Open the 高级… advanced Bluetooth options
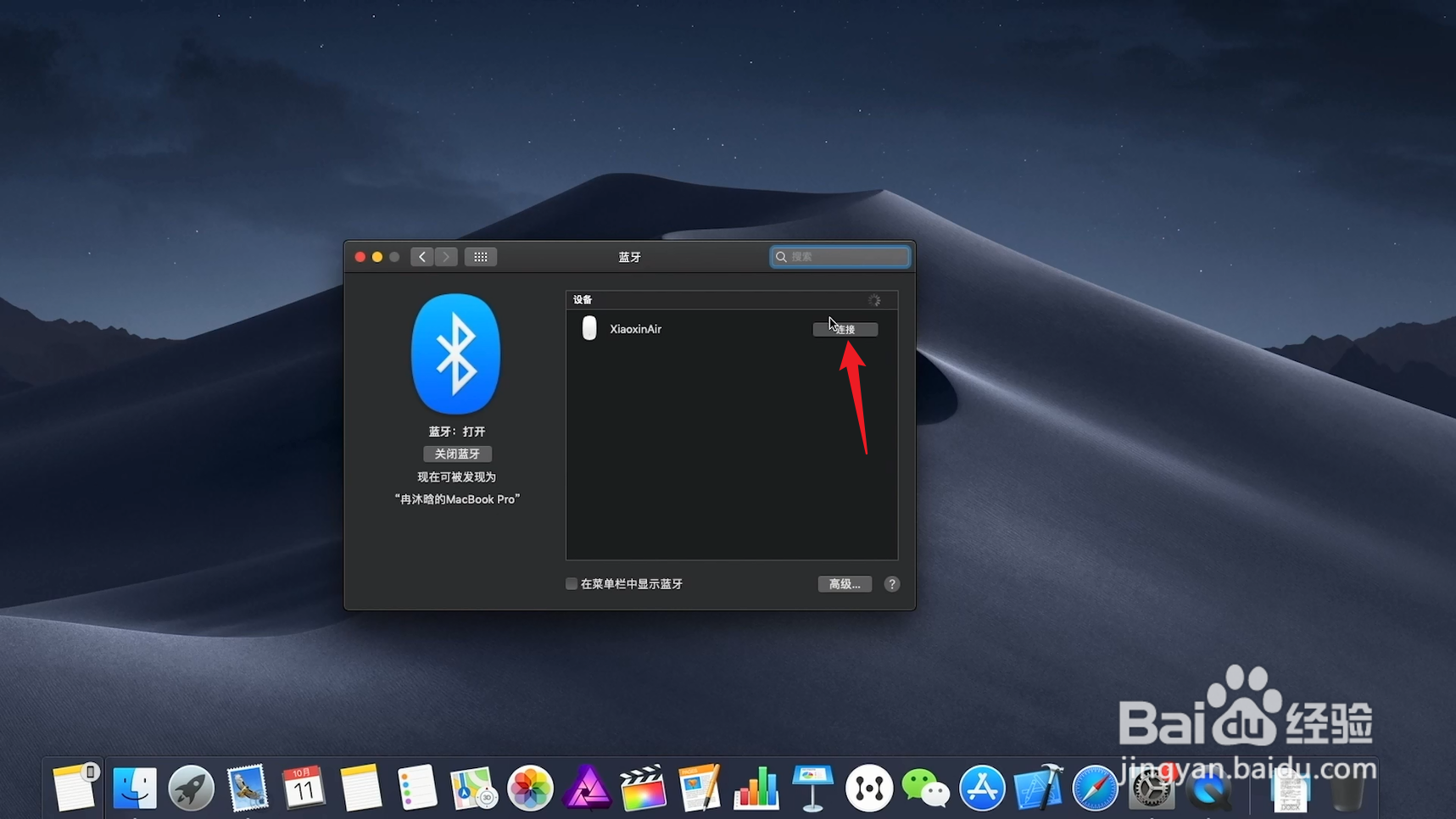The image size is (1456, 819). pos(845,584)
